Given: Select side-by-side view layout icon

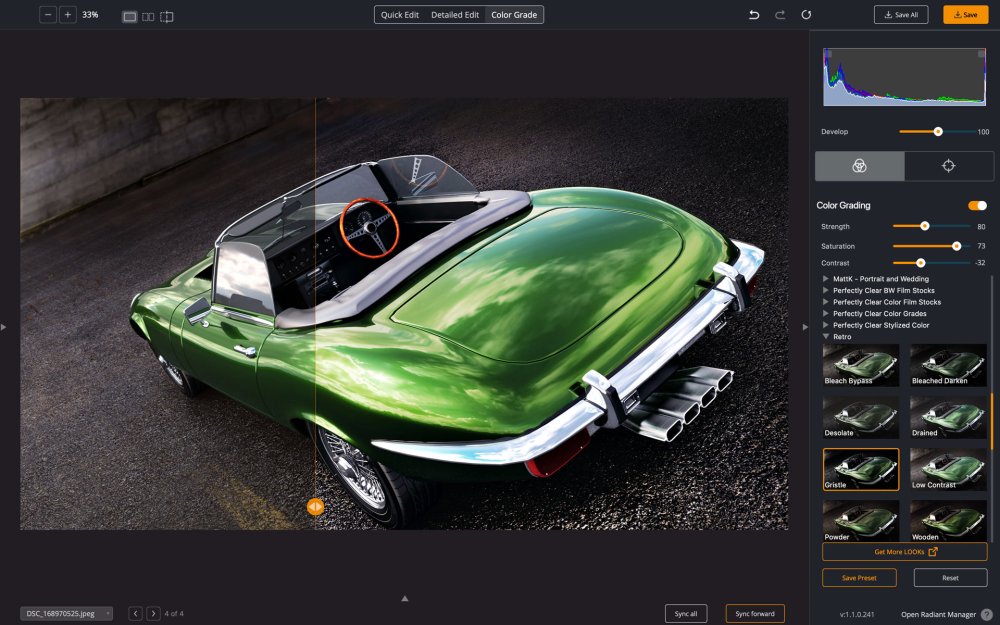Looking at the screenshot, I should pyautogui.click(x=148, y=17).
